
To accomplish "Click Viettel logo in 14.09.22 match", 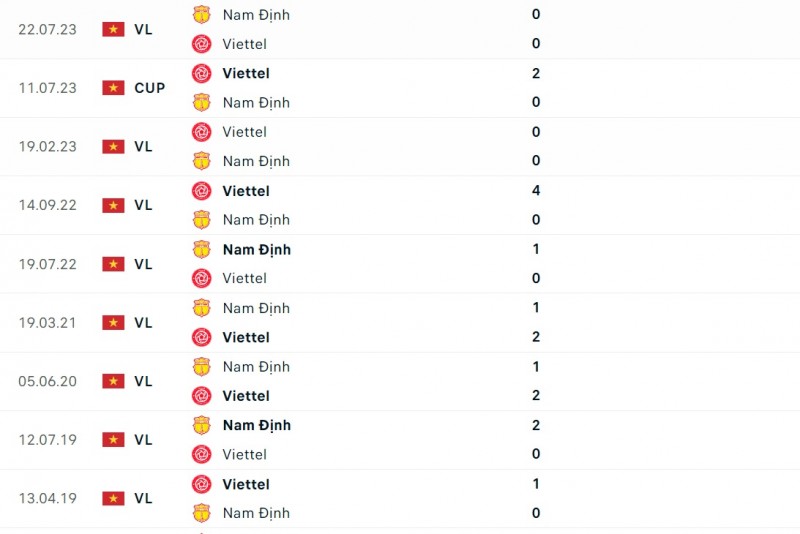I will 202,191.
